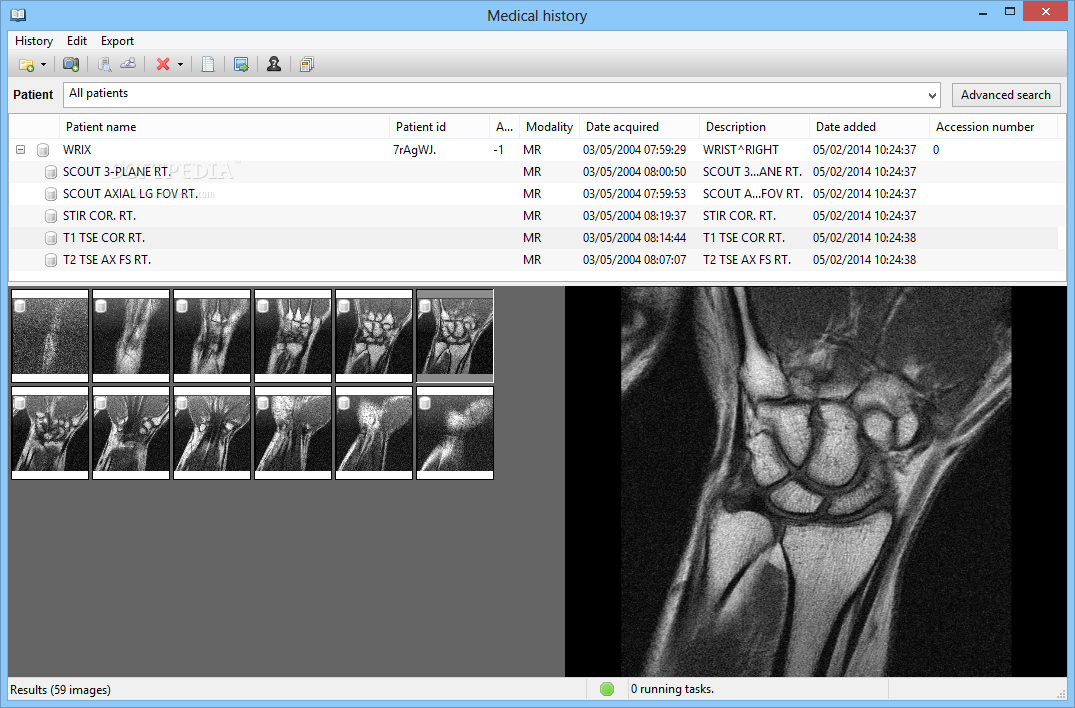Screen dimensions: 1075x708
Task: Click the anonymize patient icon
Action: [274, 64]
